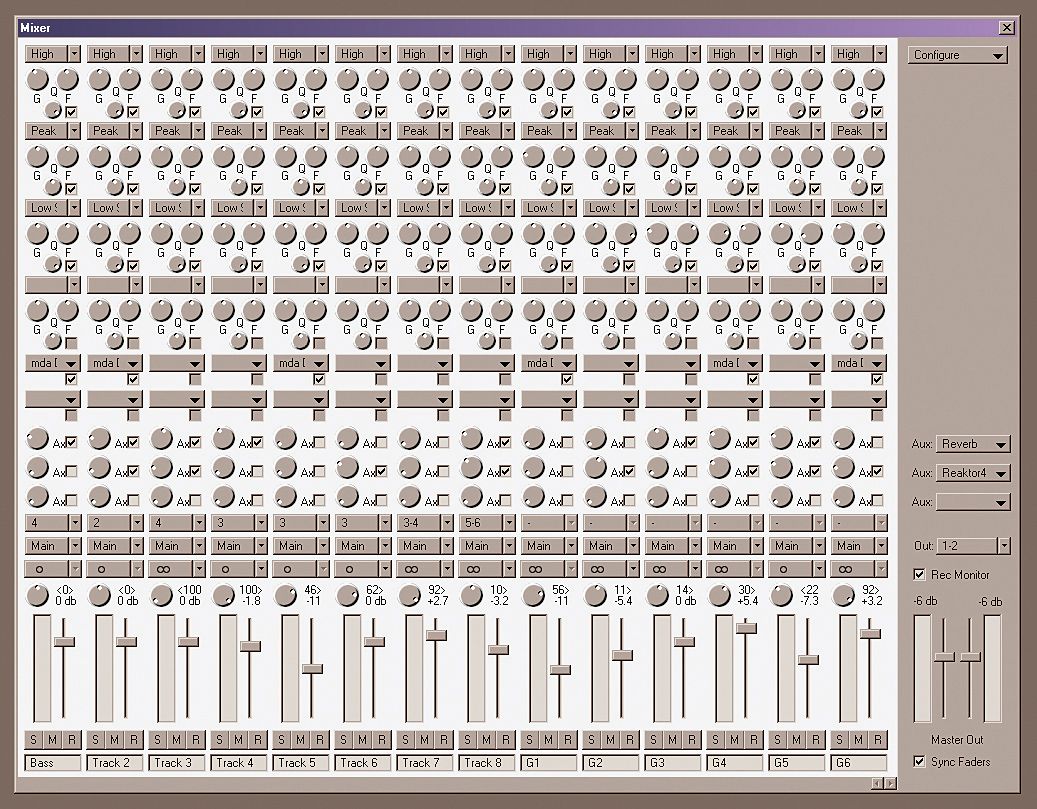Click the Bass channel name field
The height and width of the screenshot is (809, 1037).
click(53, 763)
